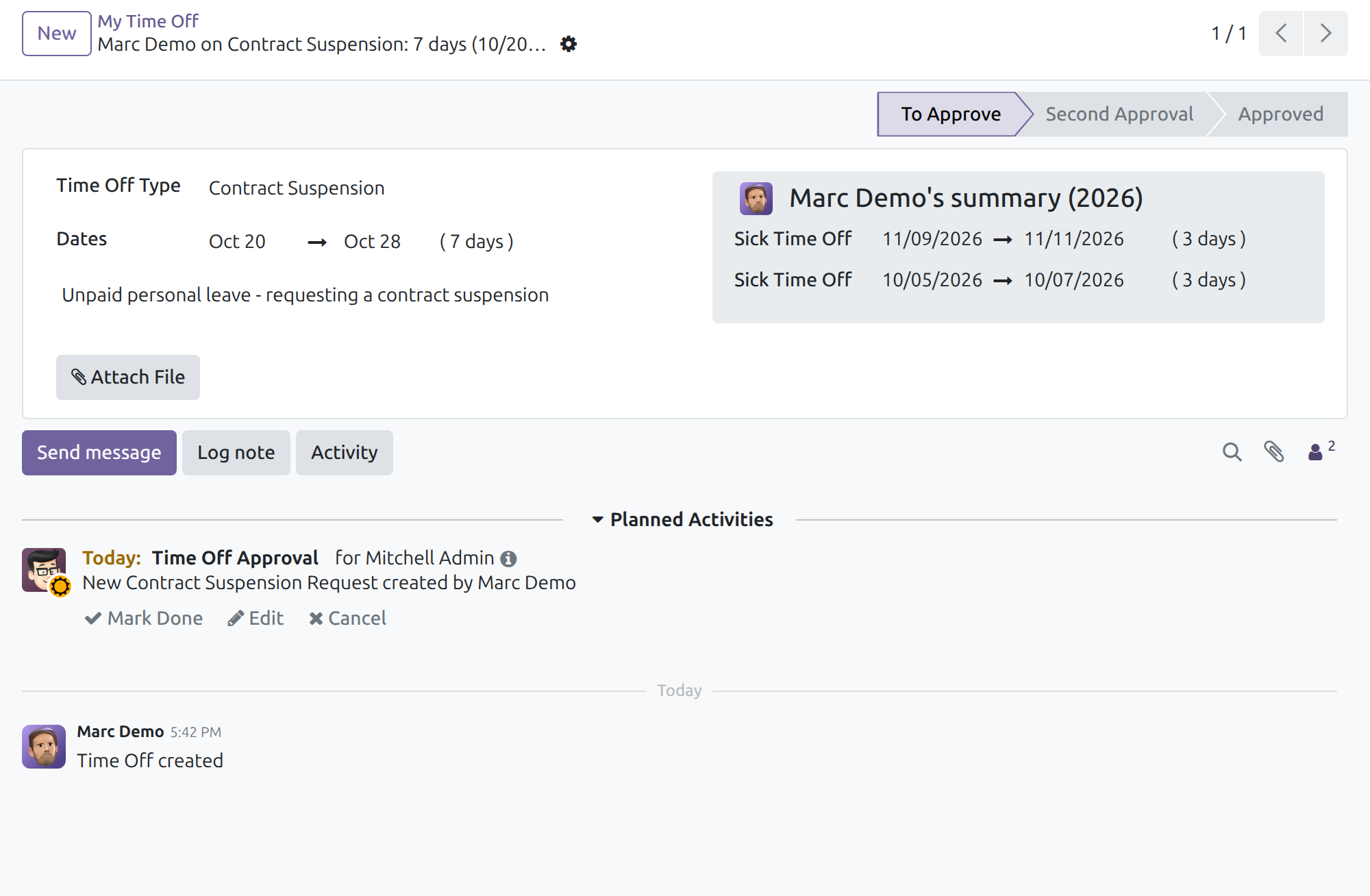Collapse the Planned Activities section
Viewport: 1370px width, 896px height.
pos(682,519)
